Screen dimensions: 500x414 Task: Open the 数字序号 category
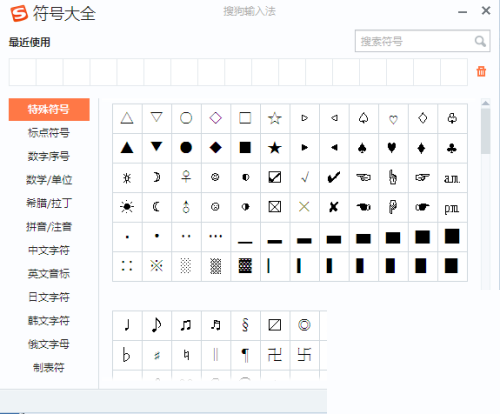pos(49,156)
